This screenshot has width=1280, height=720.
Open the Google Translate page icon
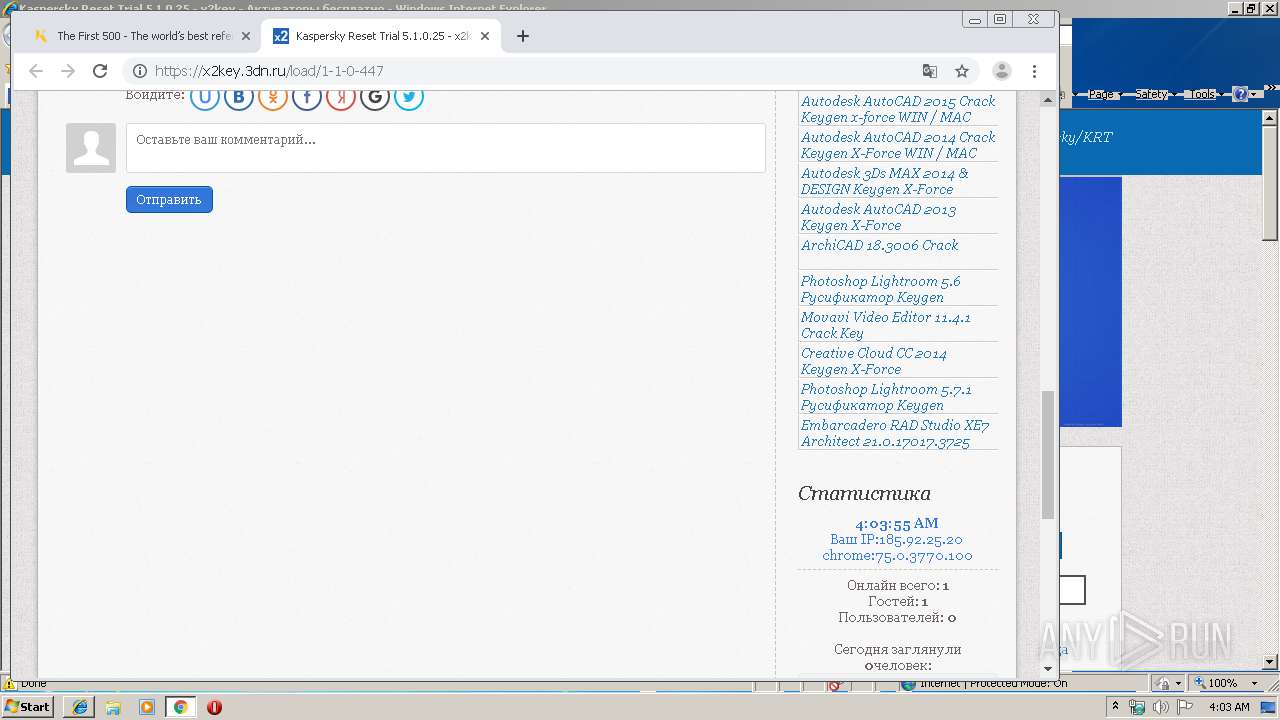(x=930, y=71)
